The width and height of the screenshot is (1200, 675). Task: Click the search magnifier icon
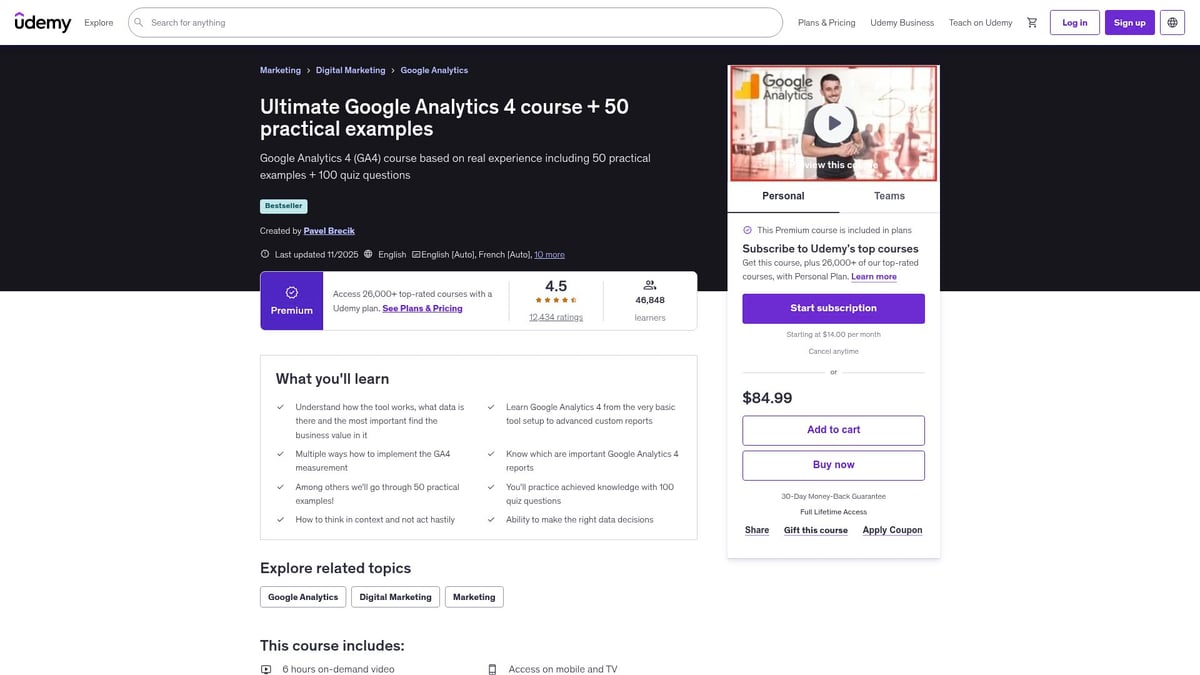137,21
